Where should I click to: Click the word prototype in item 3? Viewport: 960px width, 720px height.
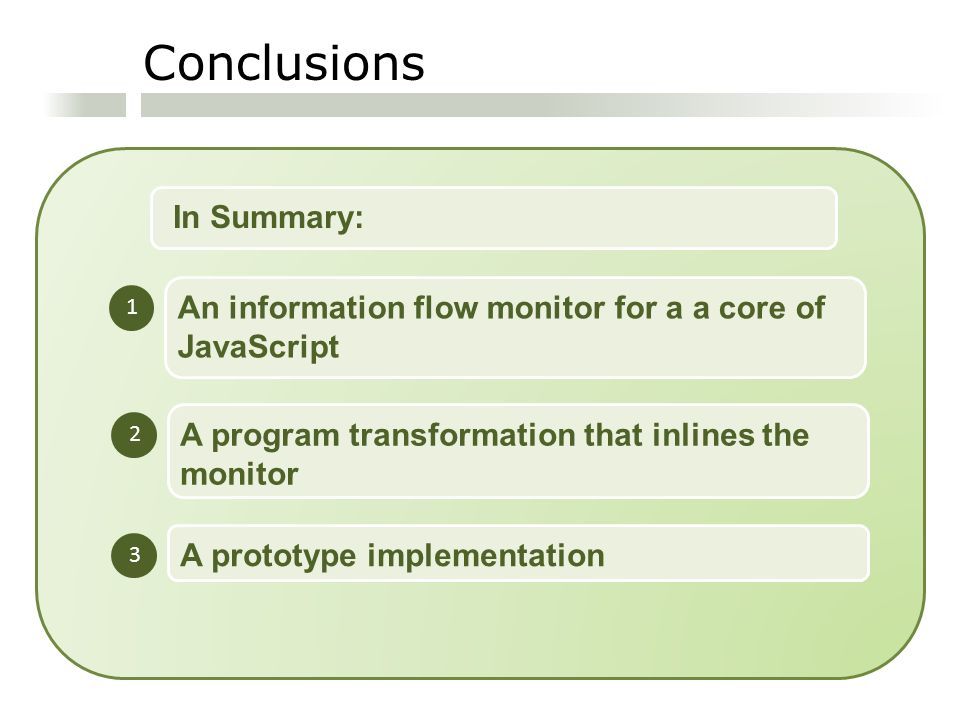click(283, 557)
